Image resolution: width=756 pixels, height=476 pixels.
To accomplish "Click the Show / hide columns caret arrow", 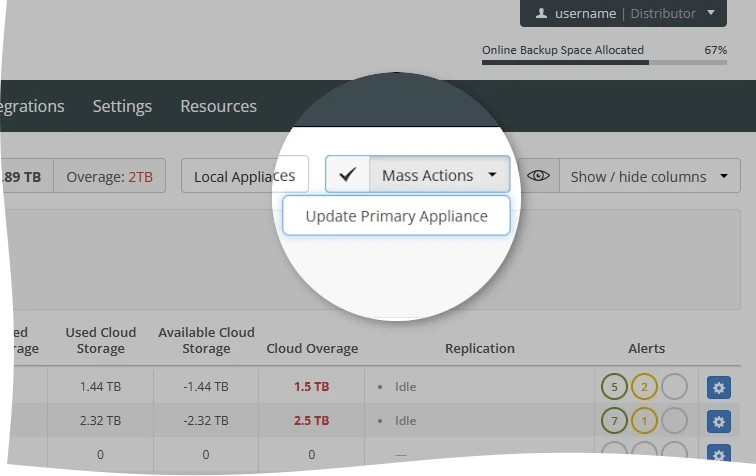I will 724,176.
